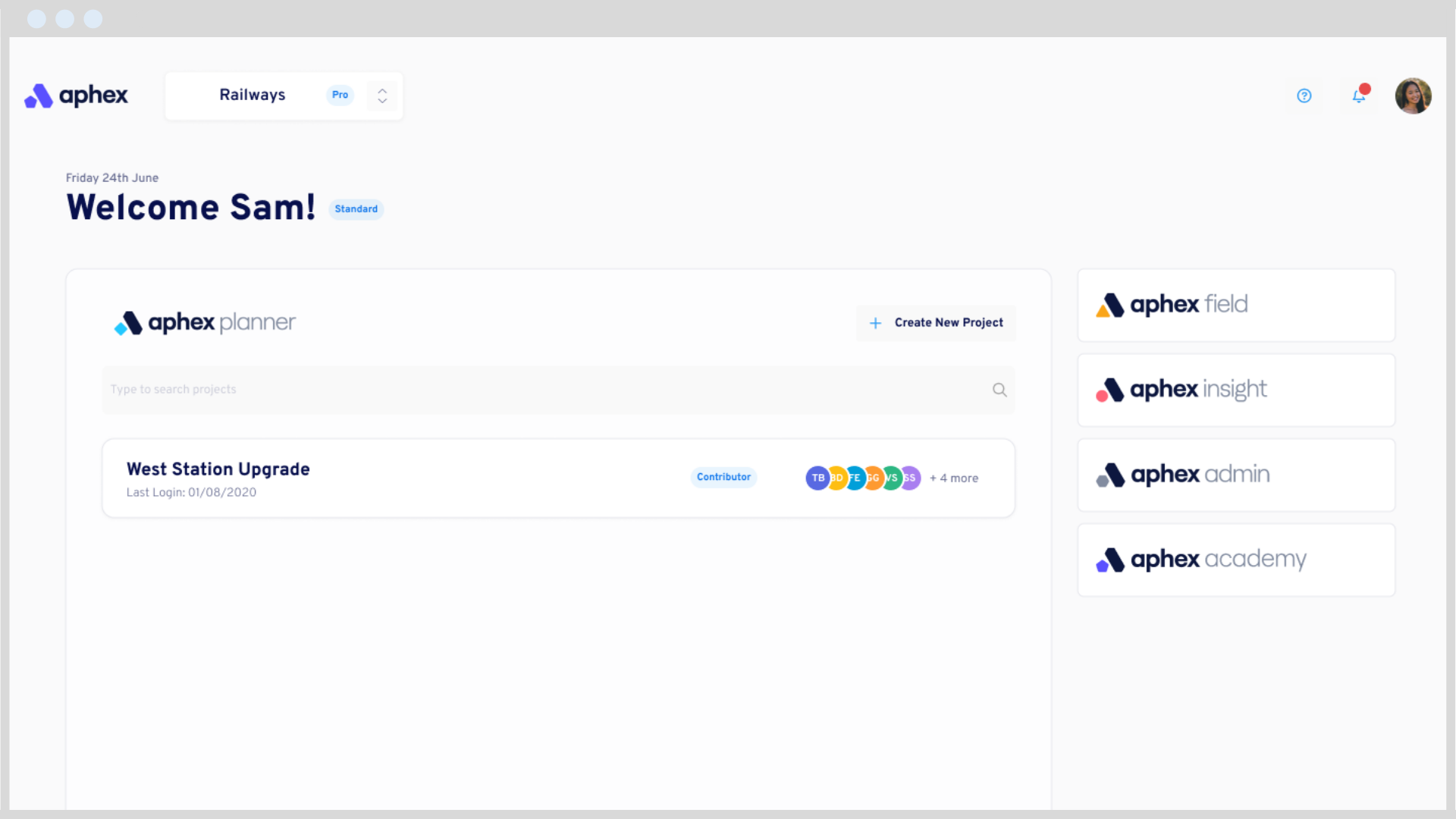Click the Contributor role badge

point(723,477)
